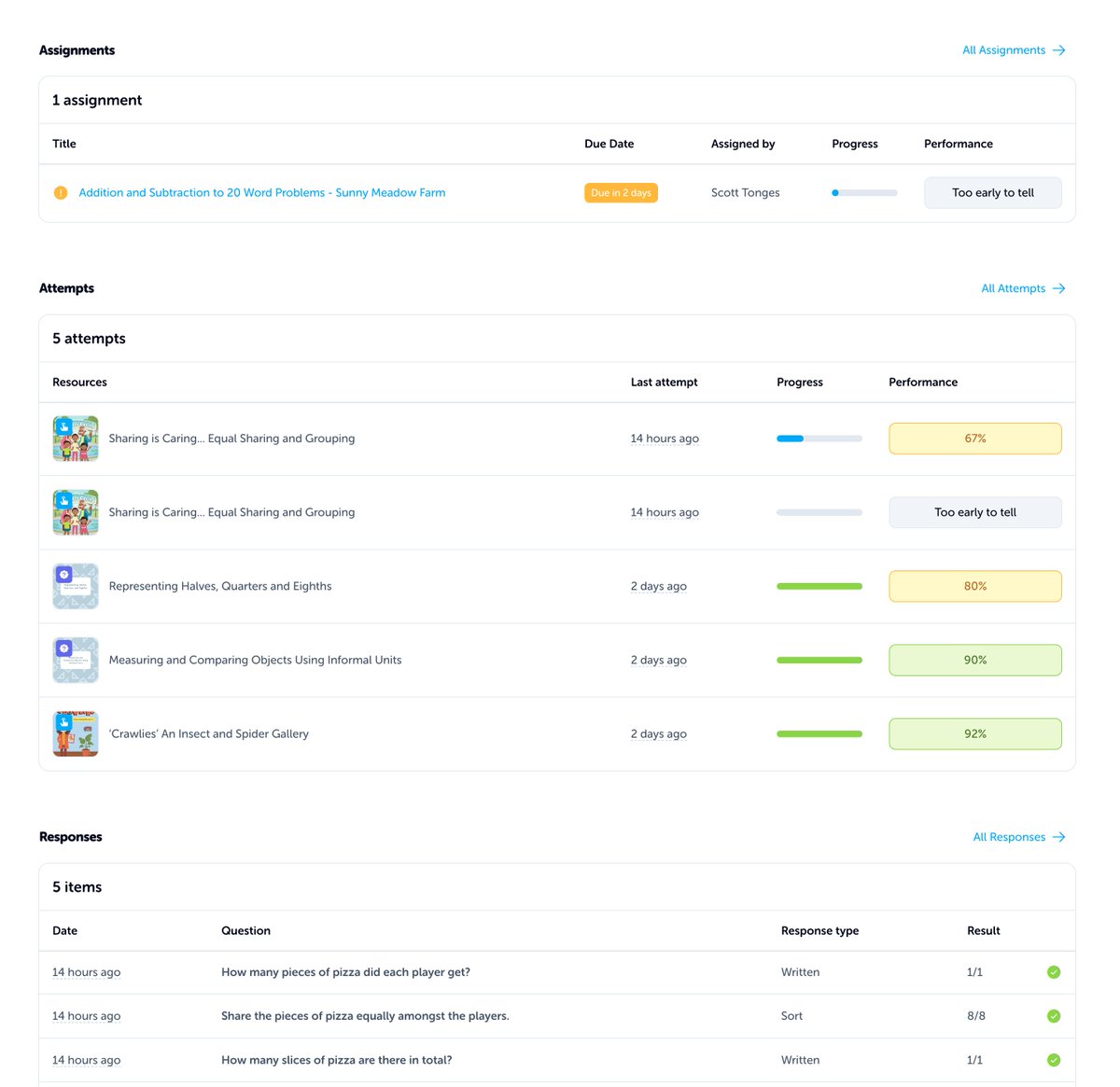This screenshot has height=1087, width=1120.
Task: Click the '5 items' heading
Action: [x=77, y=887]
